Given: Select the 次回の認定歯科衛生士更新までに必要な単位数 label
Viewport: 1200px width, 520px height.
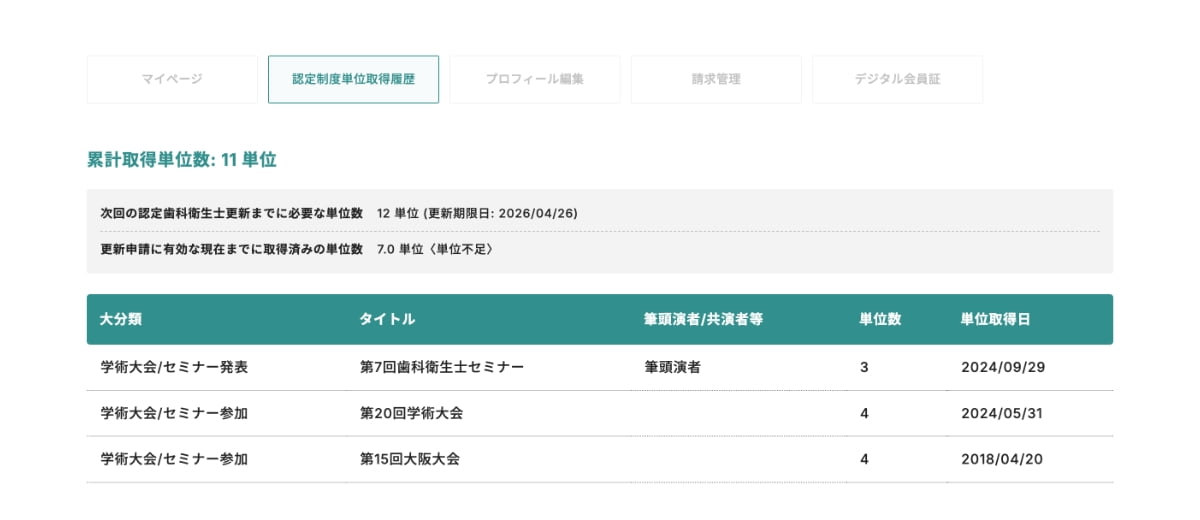Looking at the screenshot, I should pos(231,213).
